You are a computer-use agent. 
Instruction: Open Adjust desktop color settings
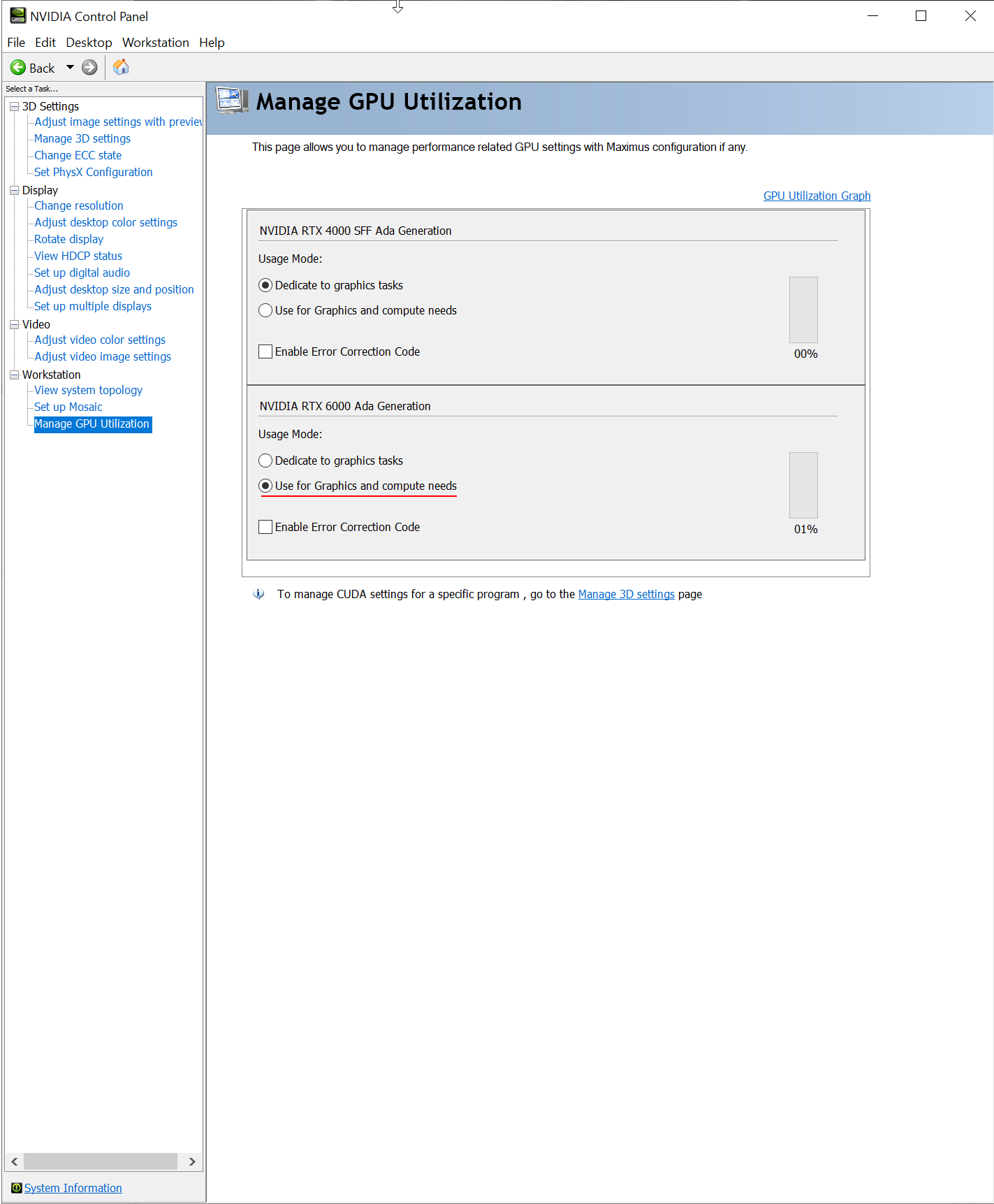coord(106,222)
